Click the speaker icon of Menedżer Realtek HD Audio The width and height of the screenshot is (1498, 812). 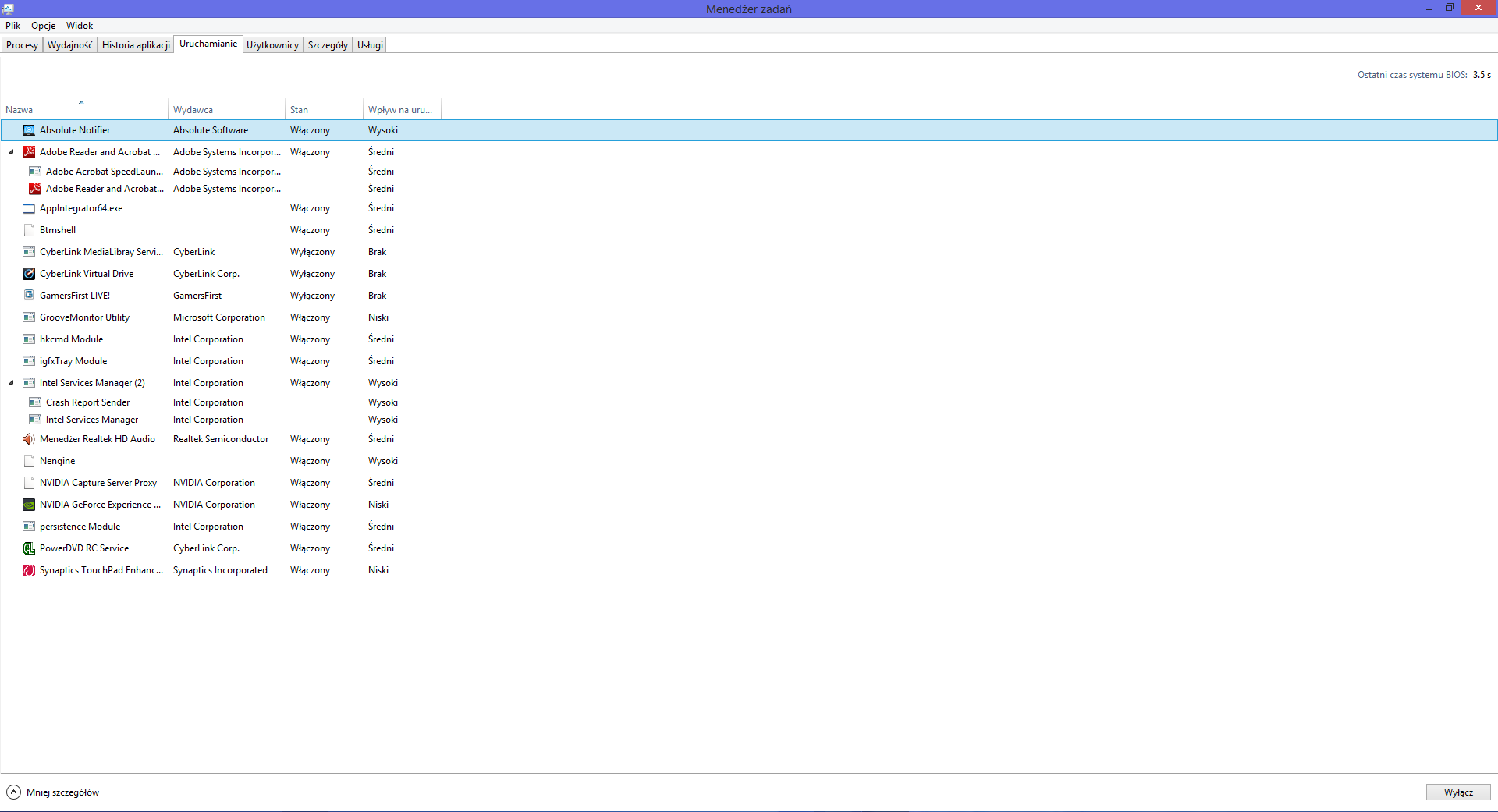click(29, 439)
